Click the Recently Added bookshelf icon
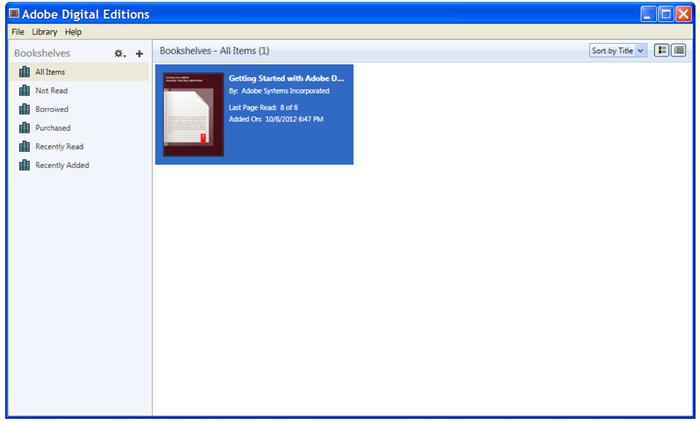Image resolution: width=700 pixels, height=422 pixels. (x=25, y=166)
